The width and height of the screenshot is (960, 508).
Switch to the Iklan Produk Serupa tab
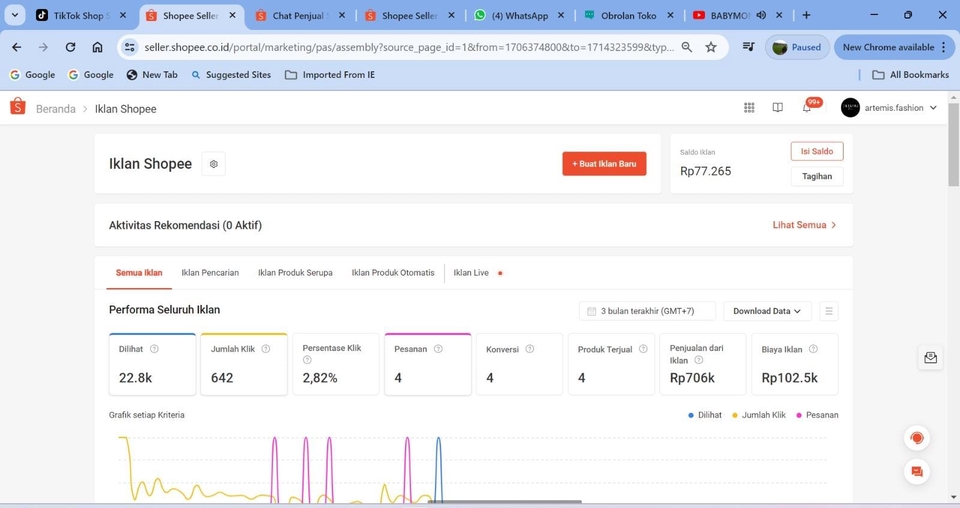click(x=295, y=273)
